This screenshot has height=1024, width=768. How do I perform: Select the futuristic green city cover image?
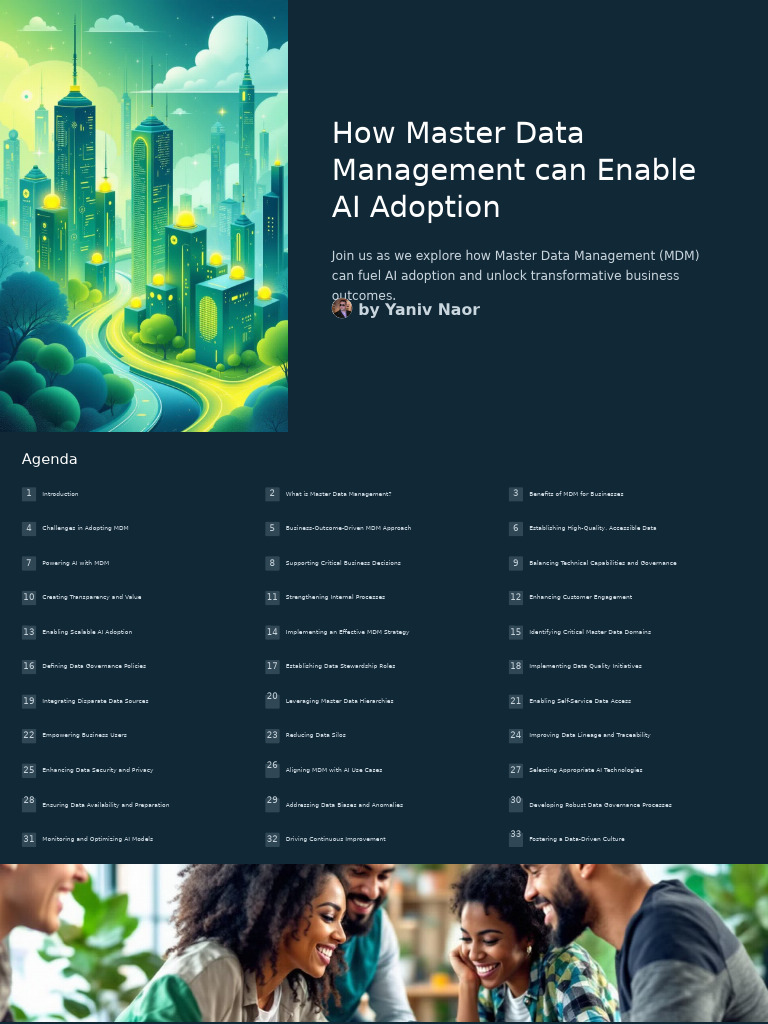point(144,216)
